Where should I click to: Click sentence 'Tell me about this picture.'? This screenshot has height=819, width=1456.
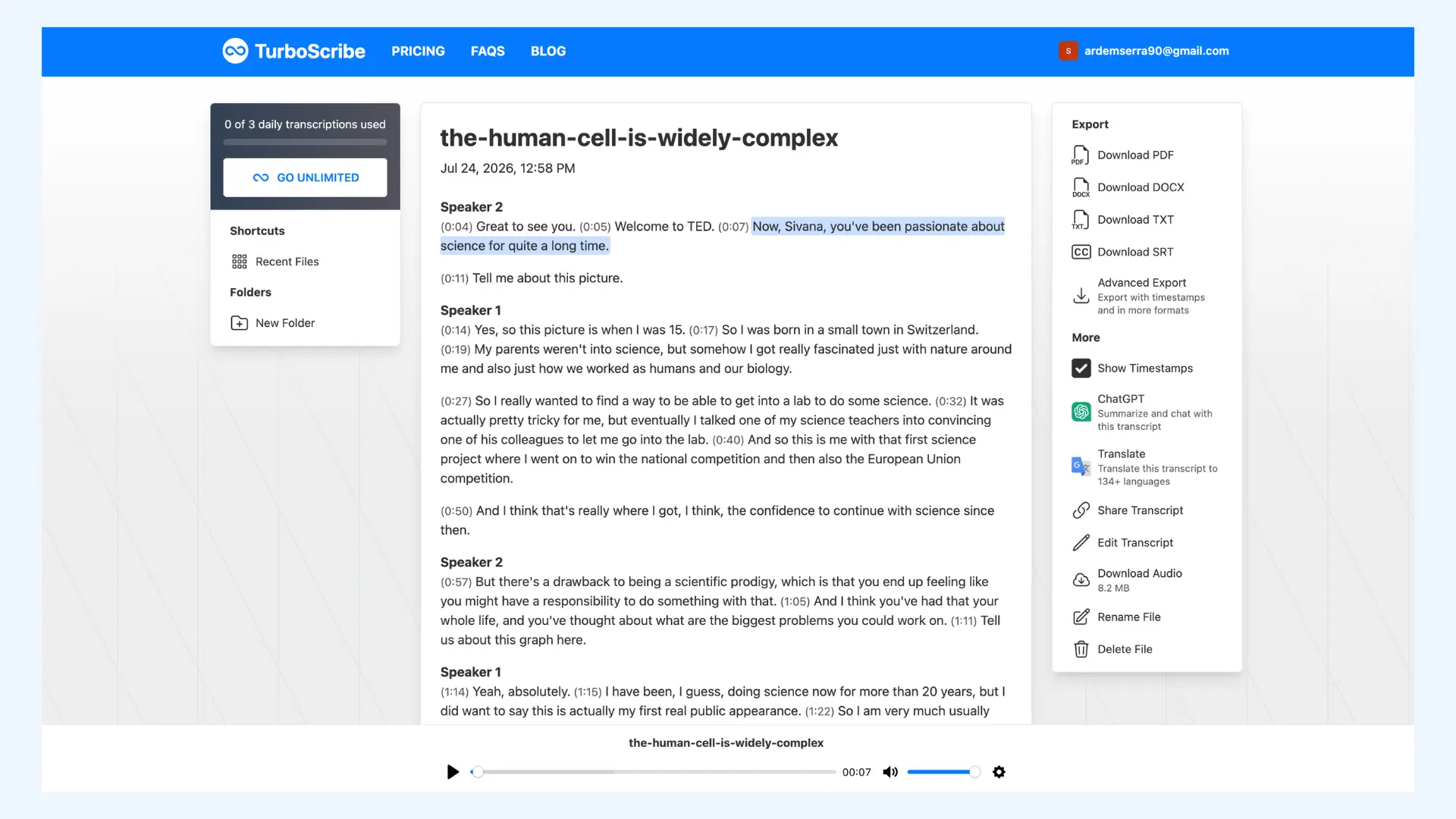pos(548,278)
